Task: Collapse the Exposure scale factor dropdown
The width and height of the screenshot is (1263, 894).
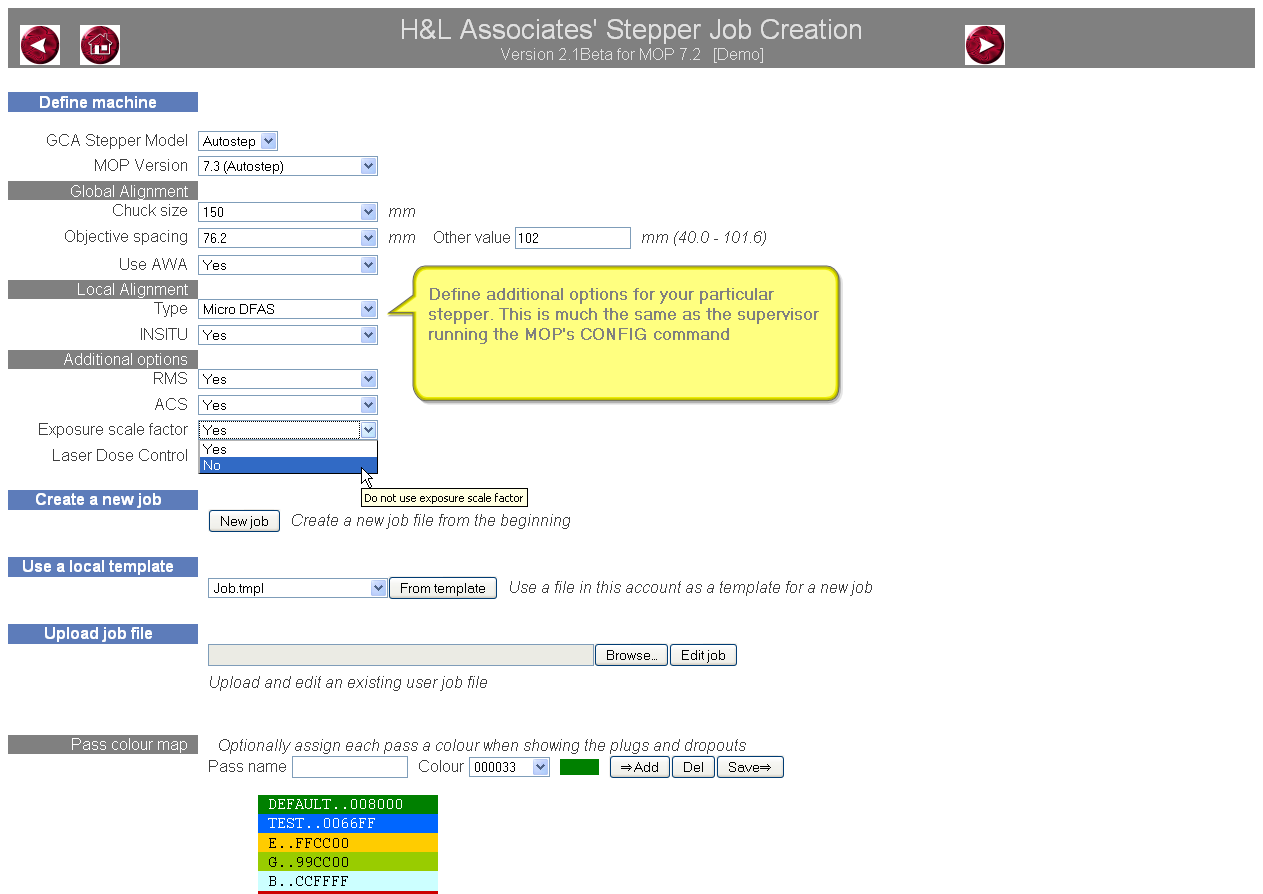Action: coord(288,430)
